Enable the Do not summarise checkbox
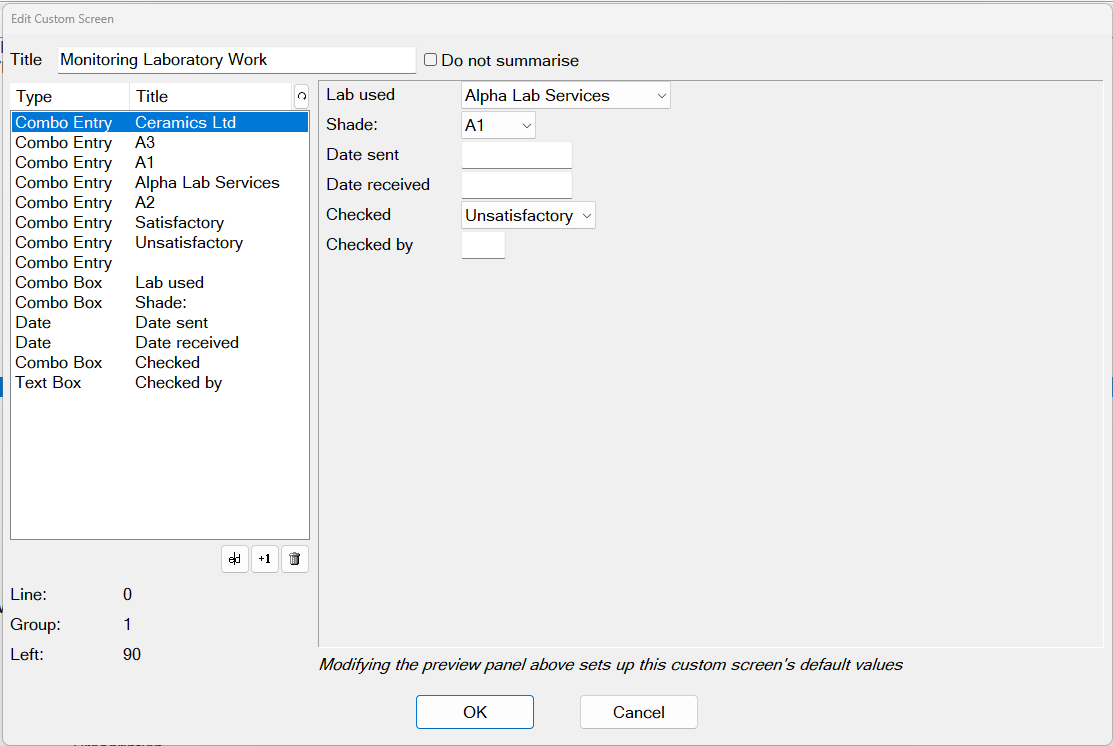Screen dimensions: 1113x746 [x=430, y=60]
